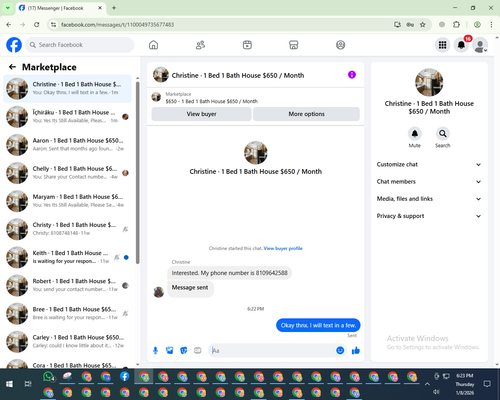Open Chrome three-dot menu
Screen dimensions: 500x400
click(491, 24)
